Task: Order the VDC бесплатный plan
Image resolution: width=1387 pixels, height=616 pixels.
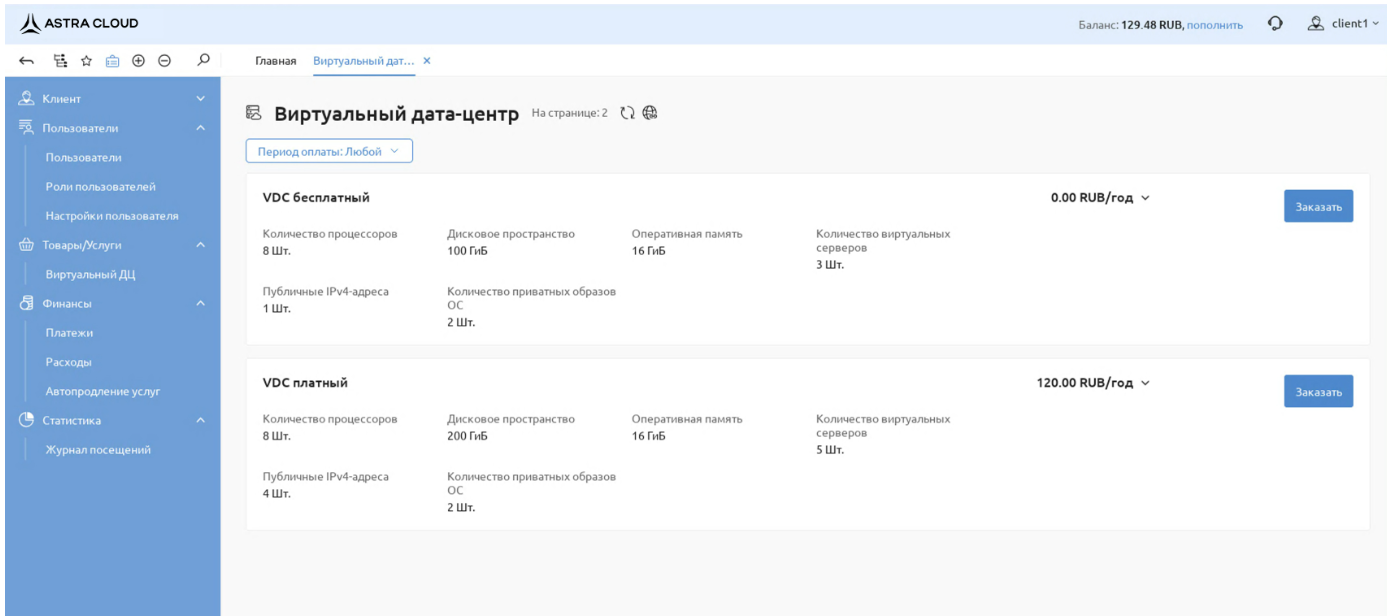Action: click(x=1318, y=206)
